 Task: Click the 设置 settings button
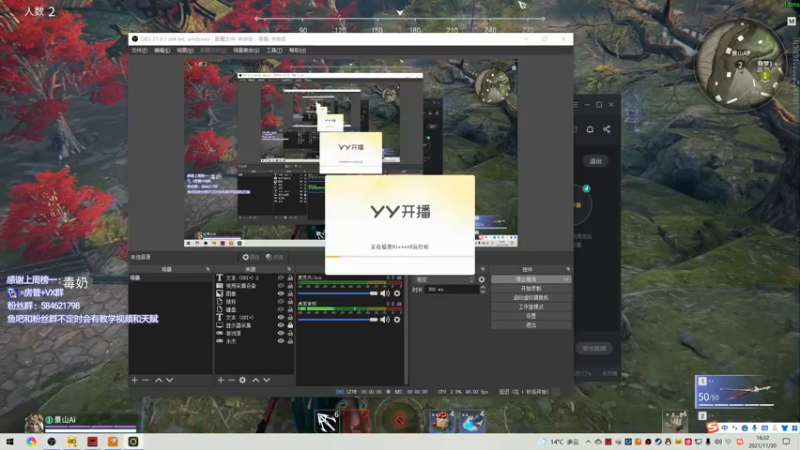pyautogui.click(x=531, y=316)
